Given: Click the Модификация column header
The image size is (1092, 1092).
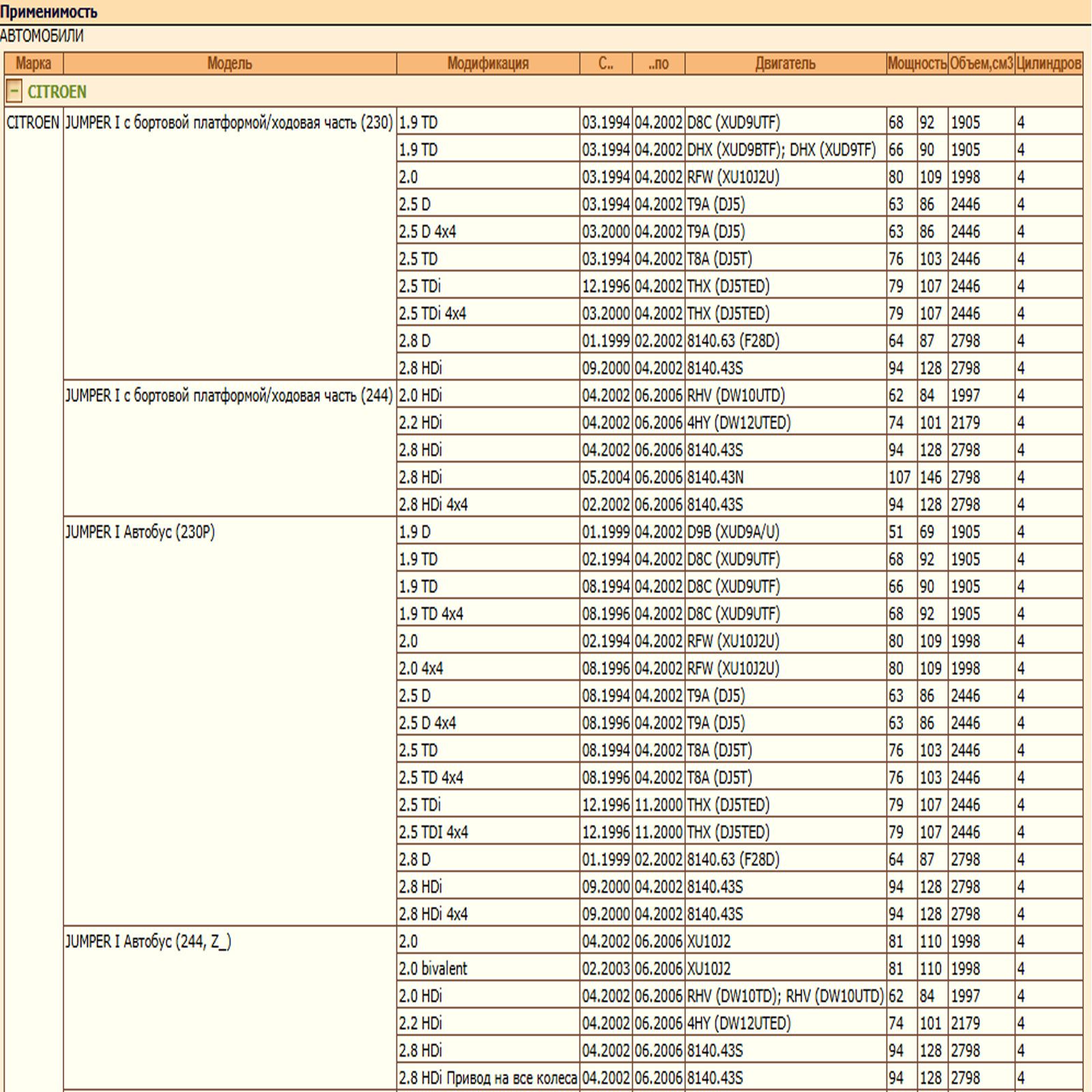Looking at the screenshot, I should tap(488, 63).
